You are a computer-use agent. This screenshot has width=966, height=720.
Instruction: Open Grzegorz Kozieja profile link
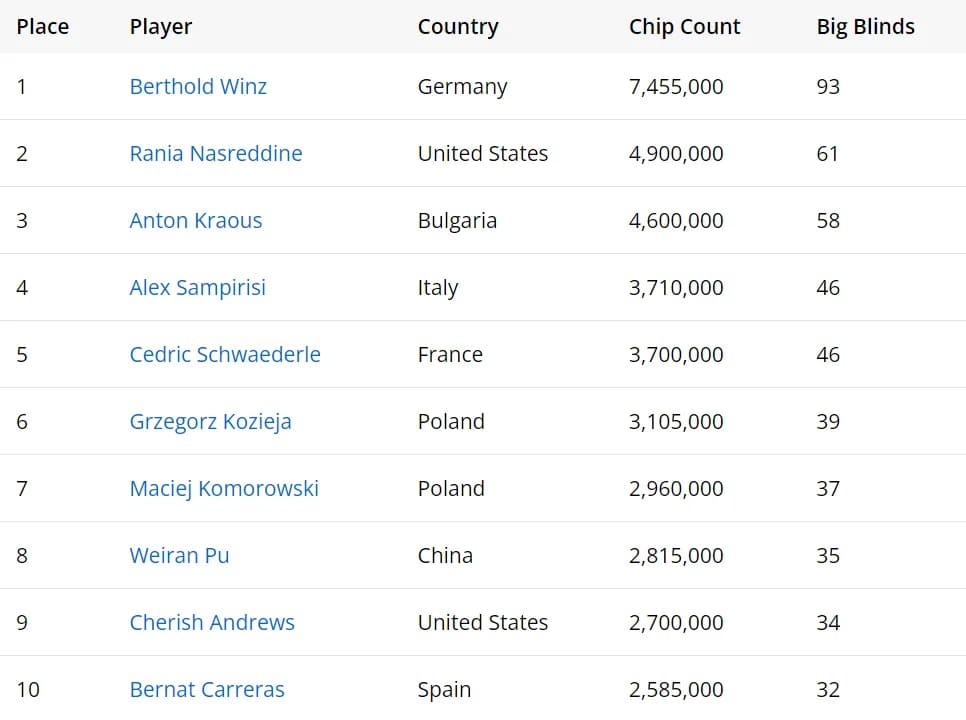[210, 422]
